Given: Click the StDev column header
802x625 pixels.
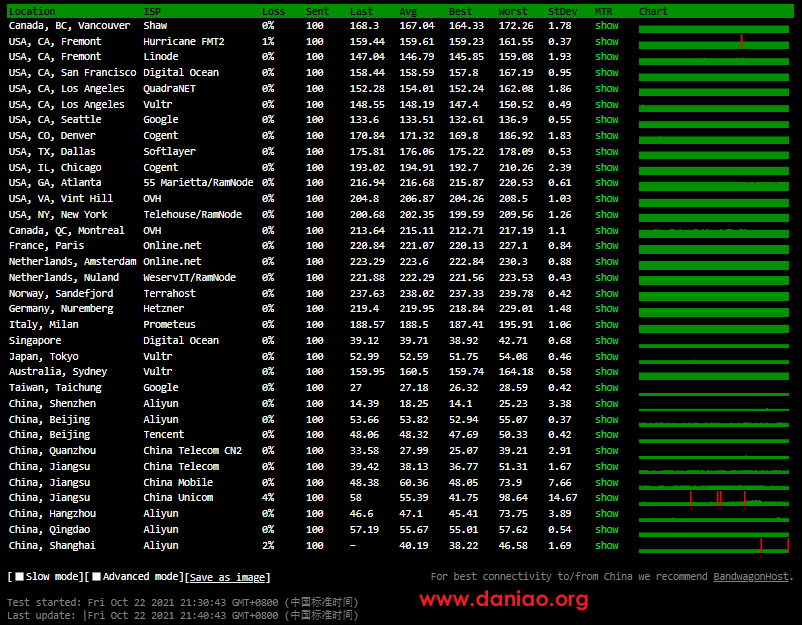Looking at the screenshot, I should pos(563,11).
